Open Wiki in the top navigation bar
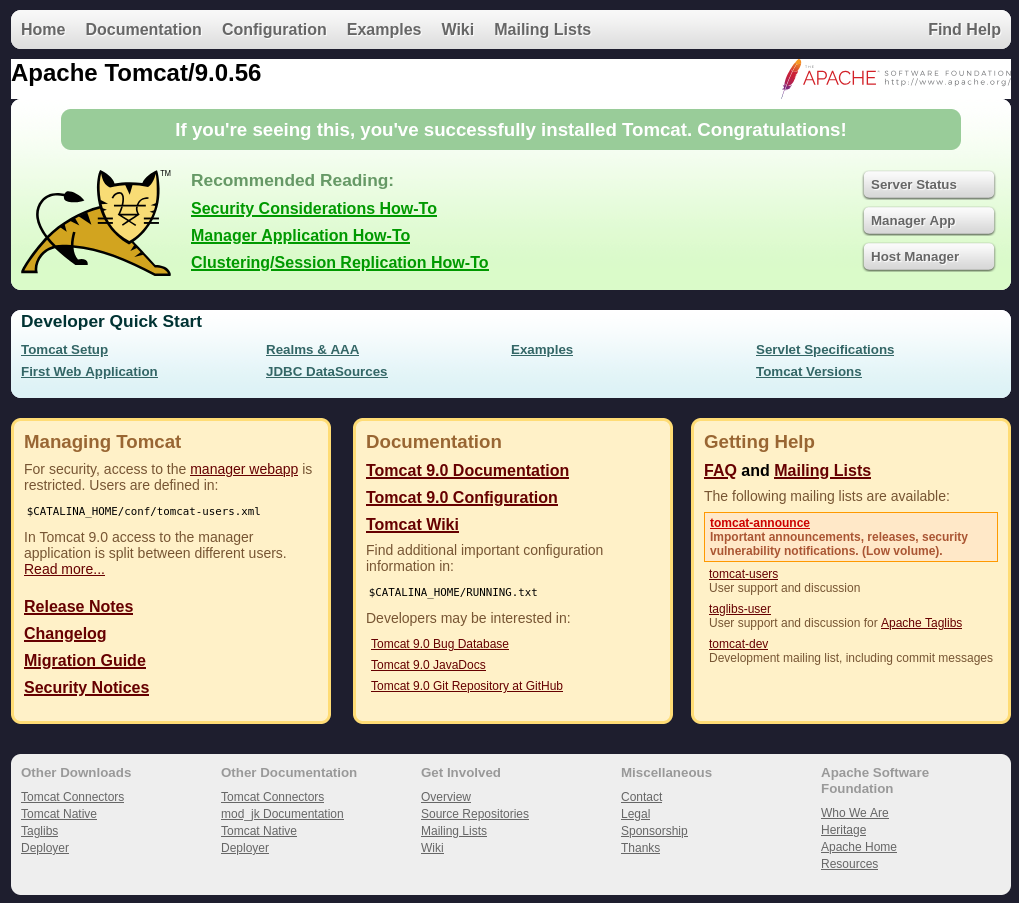Screen dimensions: 1019x903 (458, 29)
